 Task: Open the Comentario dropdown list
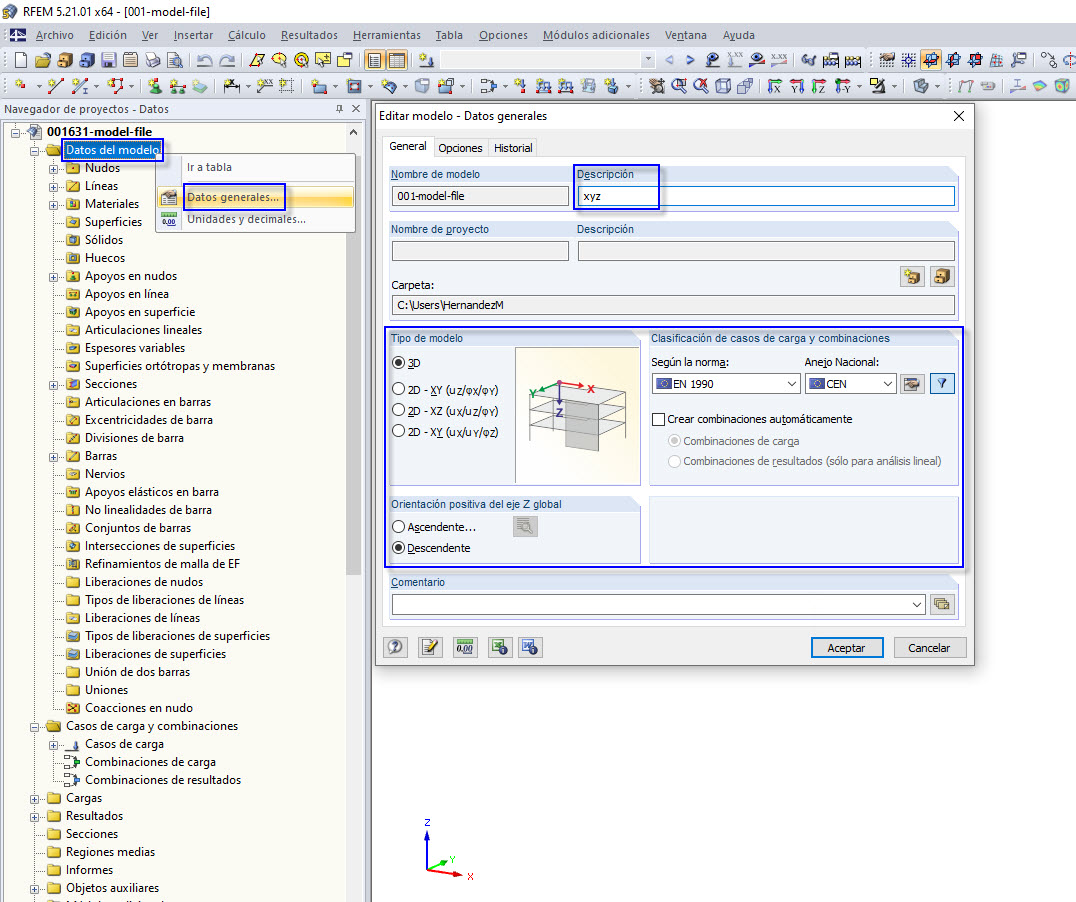[917, 605]
